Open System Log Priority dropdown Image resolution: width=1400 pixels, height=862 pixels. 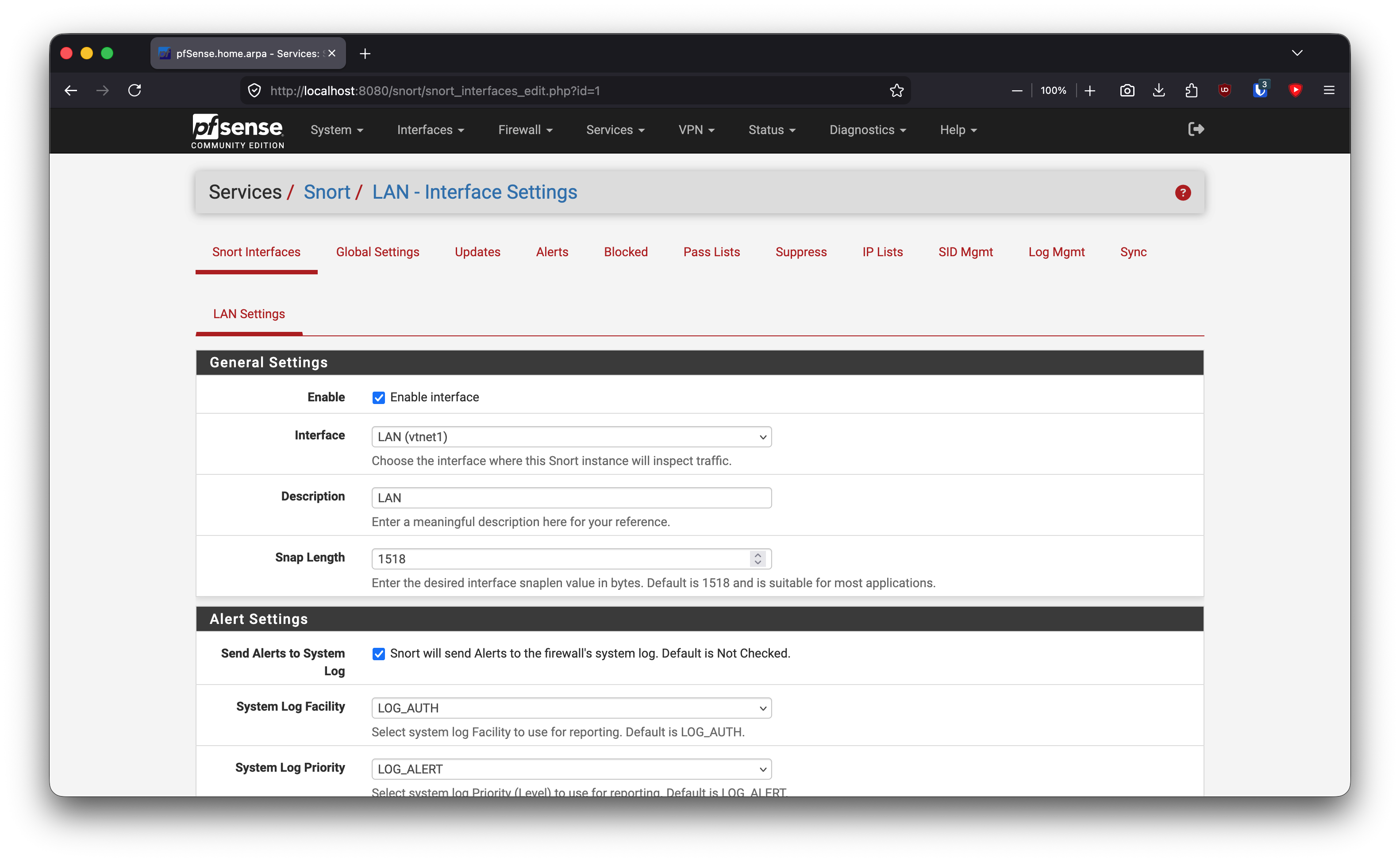click(x=571, y=770)
